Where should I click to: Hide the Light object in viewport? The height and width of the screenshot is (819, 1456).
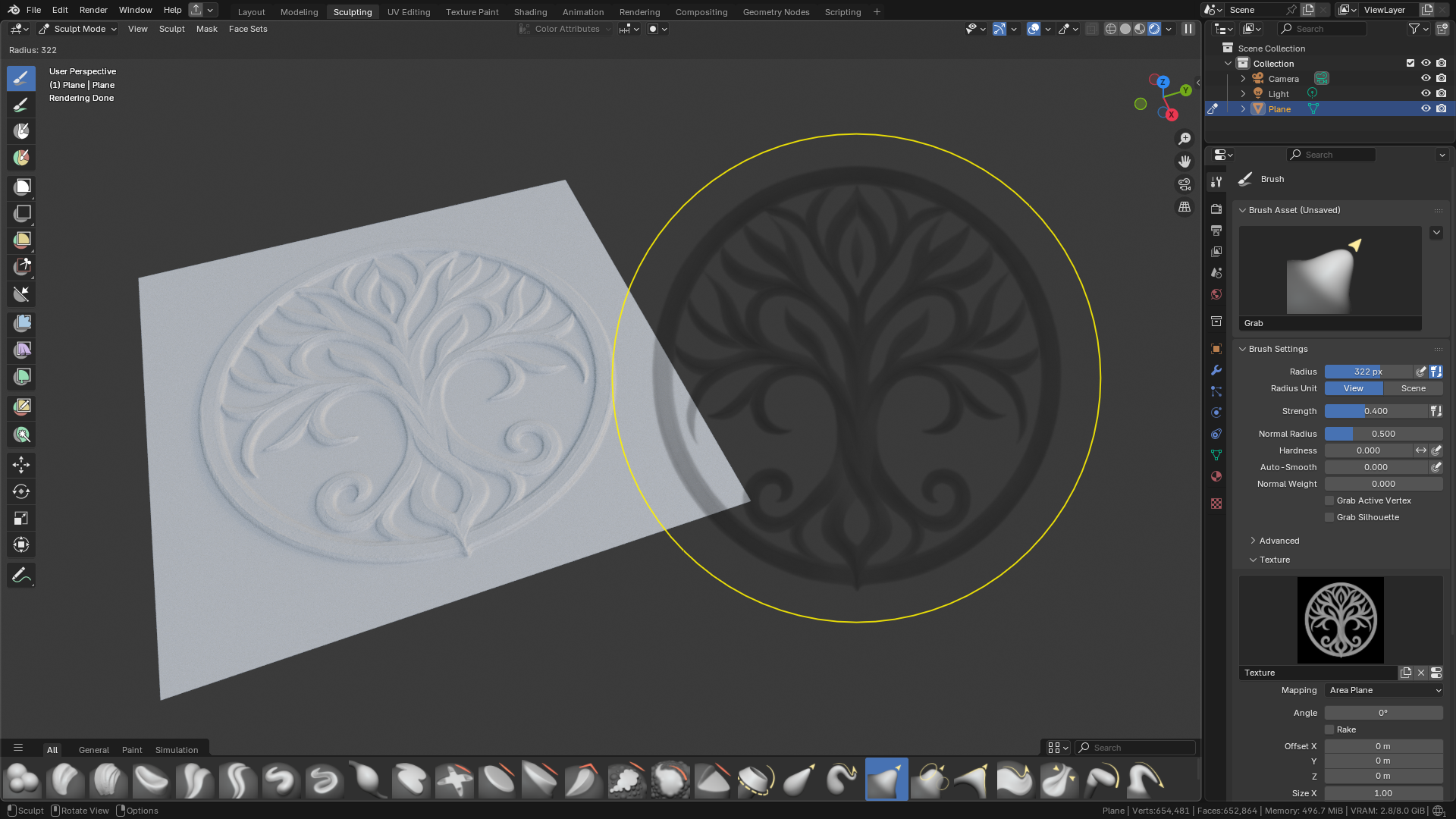tap(1426, 94)
